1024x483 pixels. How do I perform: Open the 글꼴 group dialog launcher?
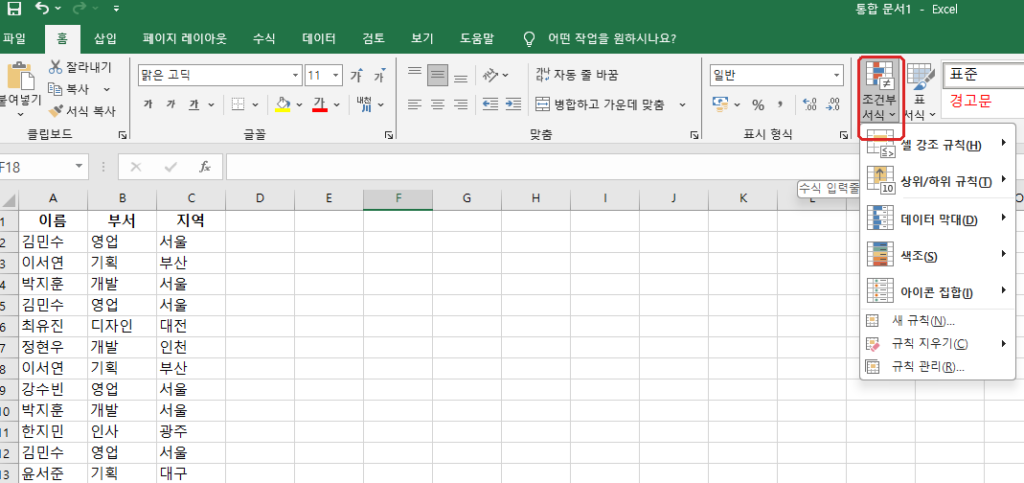(389, 135)
